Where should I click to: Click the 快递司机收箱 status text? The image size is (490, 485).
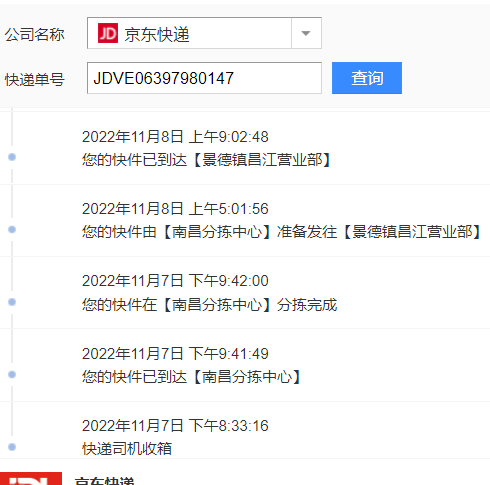pos(127,448)
